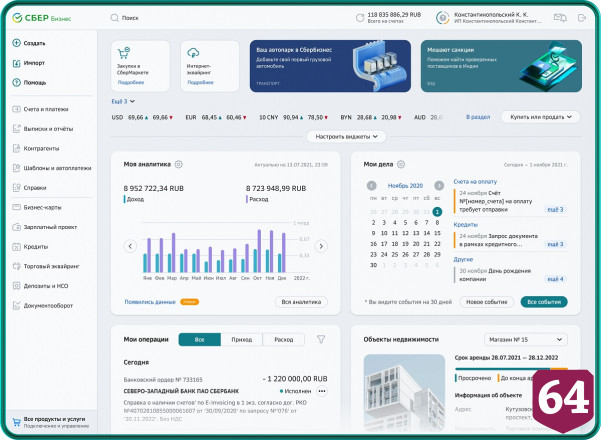The height and width of the screenshot is (440, 601).
Task: Open Подробнее link on the Интернет-эквайринг card
Action: 200,82
